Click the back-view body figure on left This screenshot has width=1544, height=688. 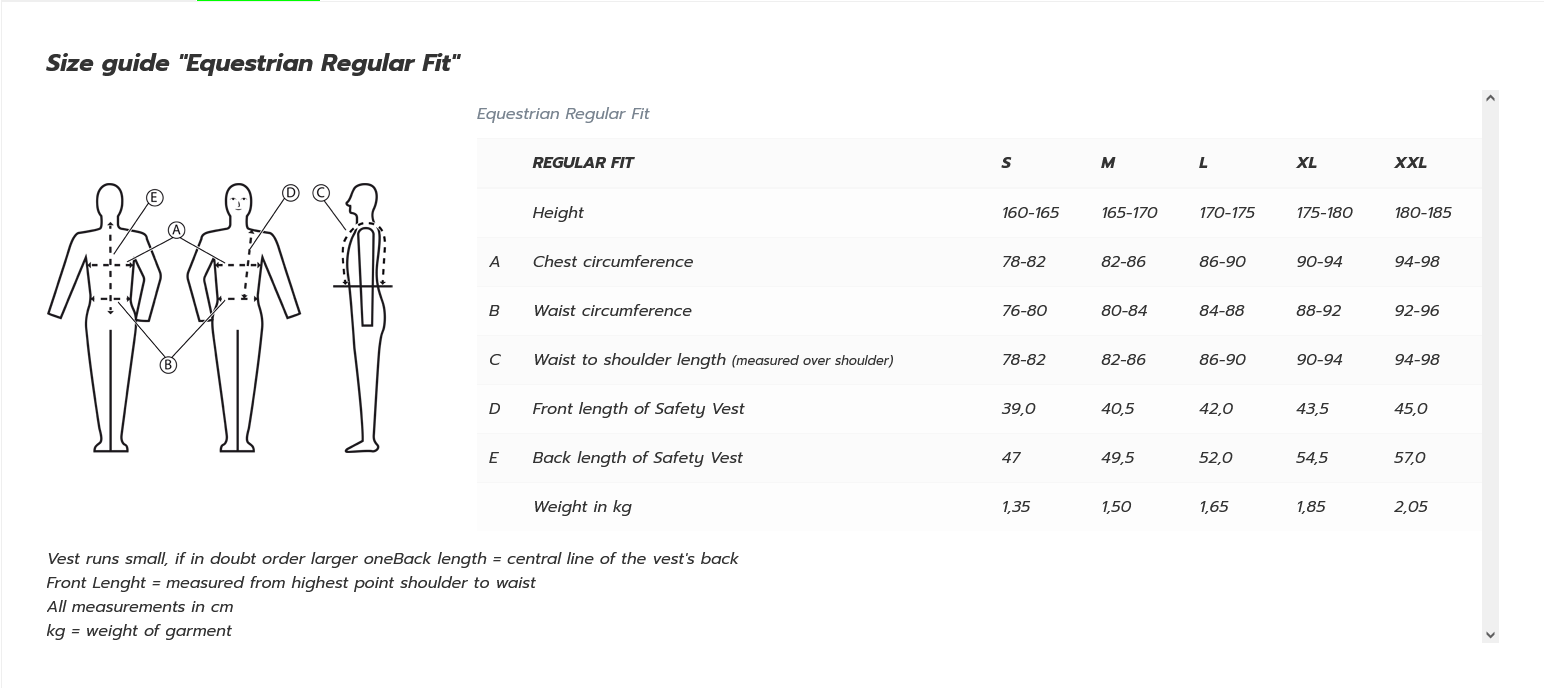(x=109, y=318)
